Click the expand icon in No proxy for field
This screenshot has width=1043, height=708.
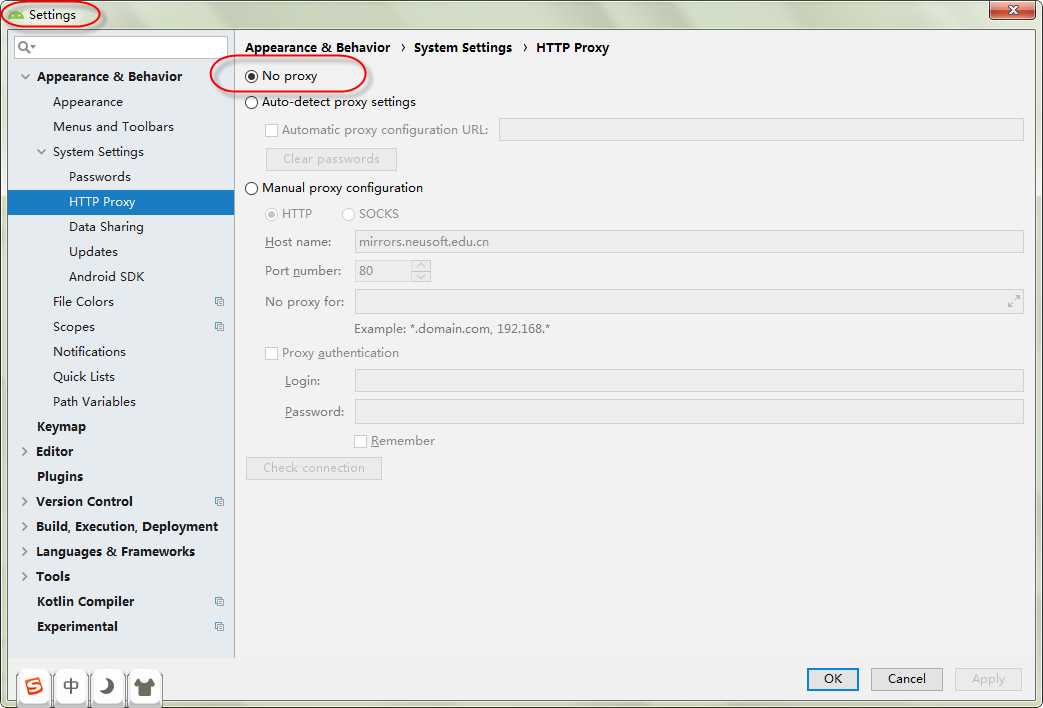click(1013, 301)
